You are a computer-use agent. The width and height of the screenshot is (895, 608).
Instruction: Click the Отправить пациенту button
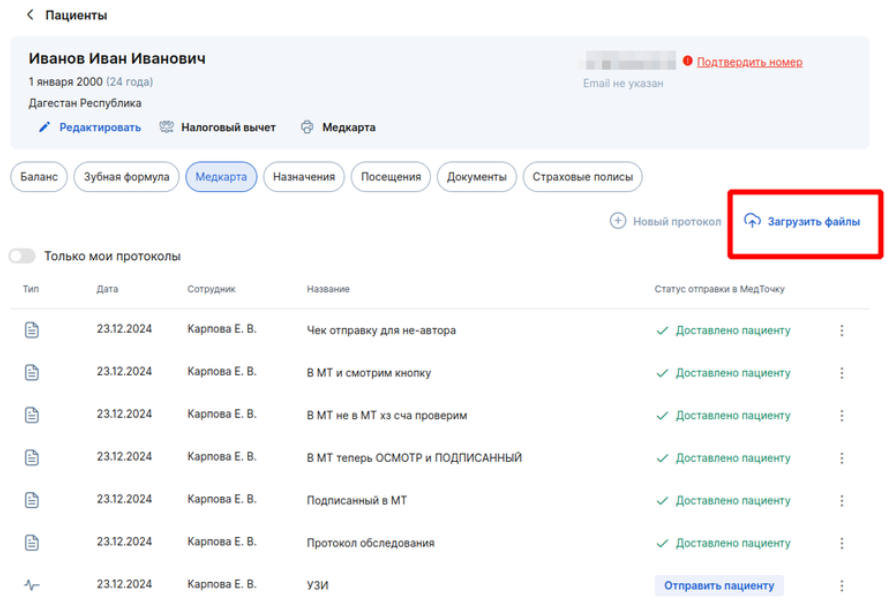(719, 586)
